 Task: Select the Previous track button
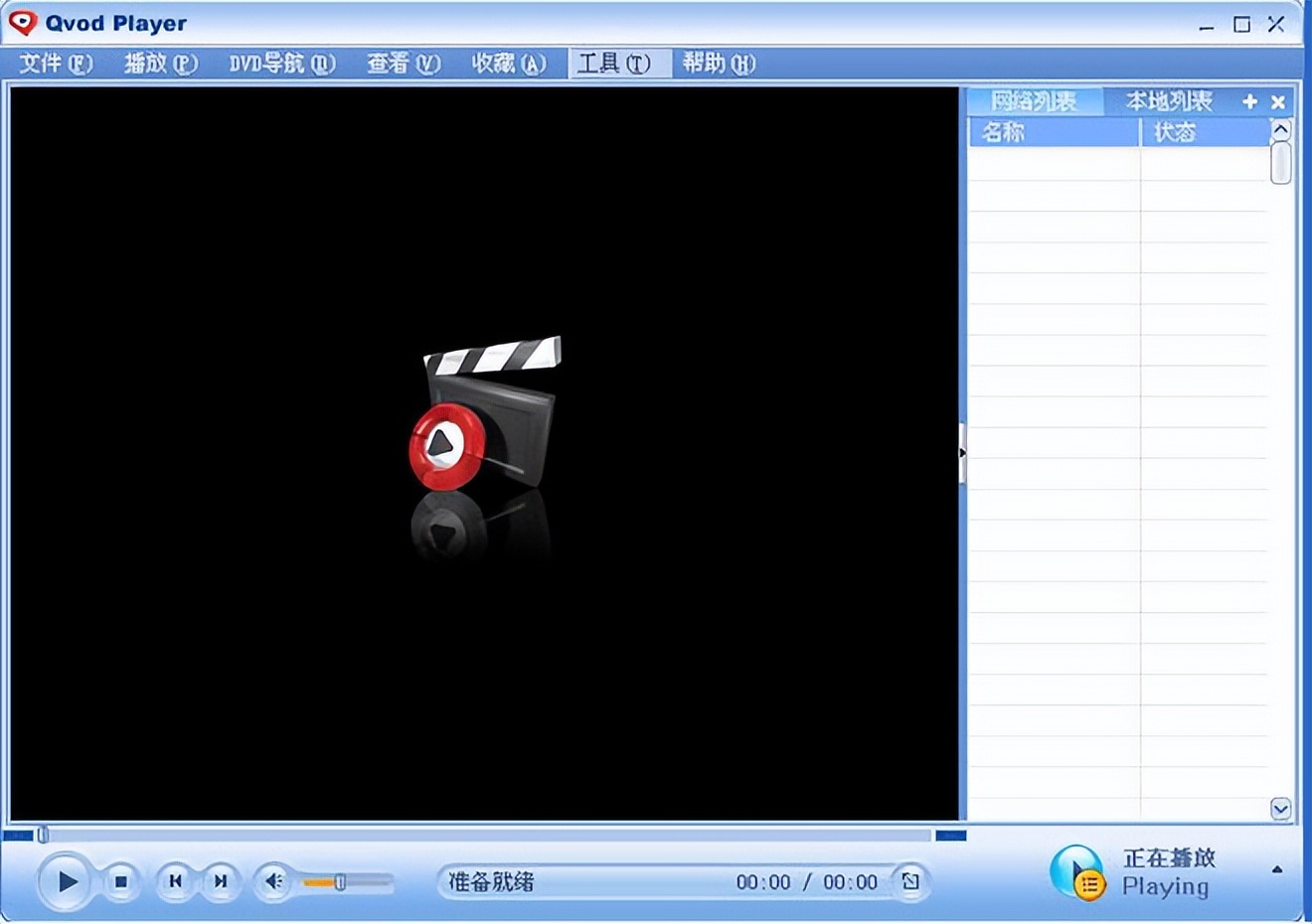(x=175, y=881)
